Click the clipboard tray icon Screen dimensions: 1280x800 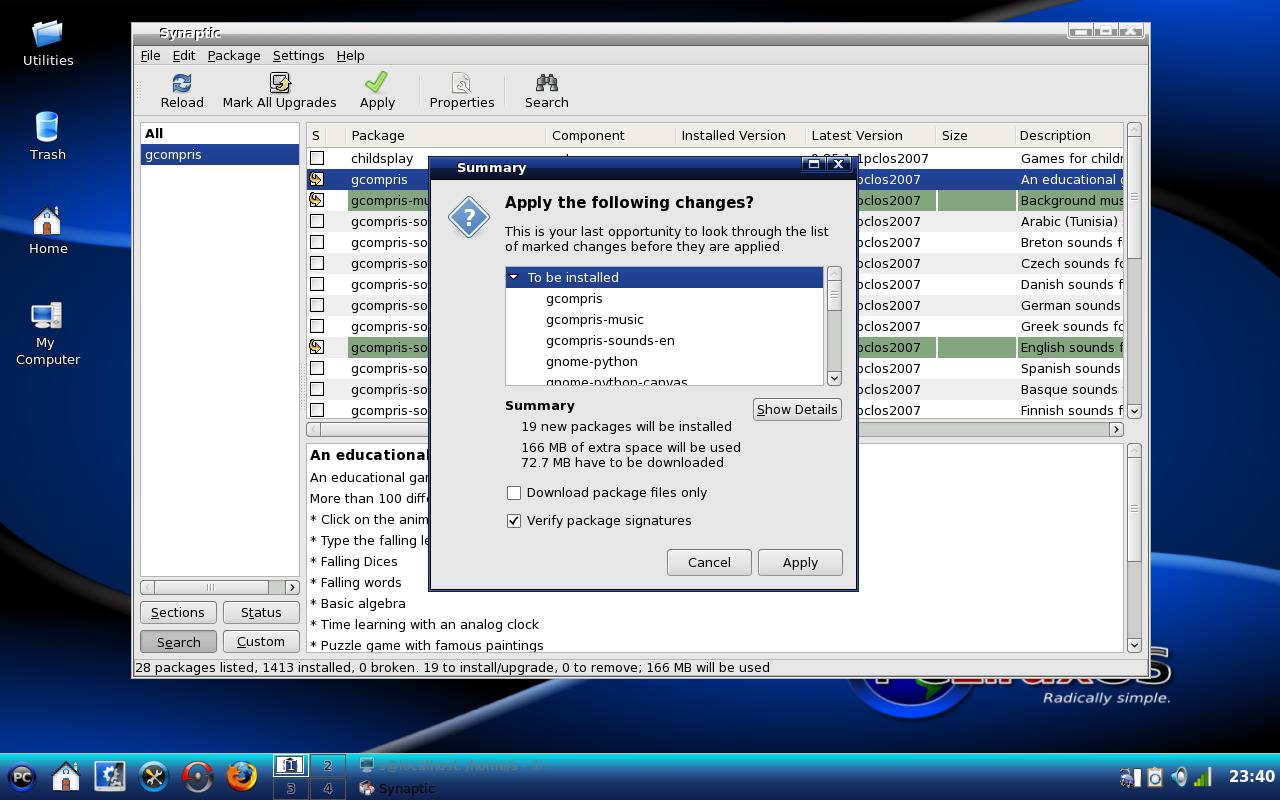(1155, 777)
